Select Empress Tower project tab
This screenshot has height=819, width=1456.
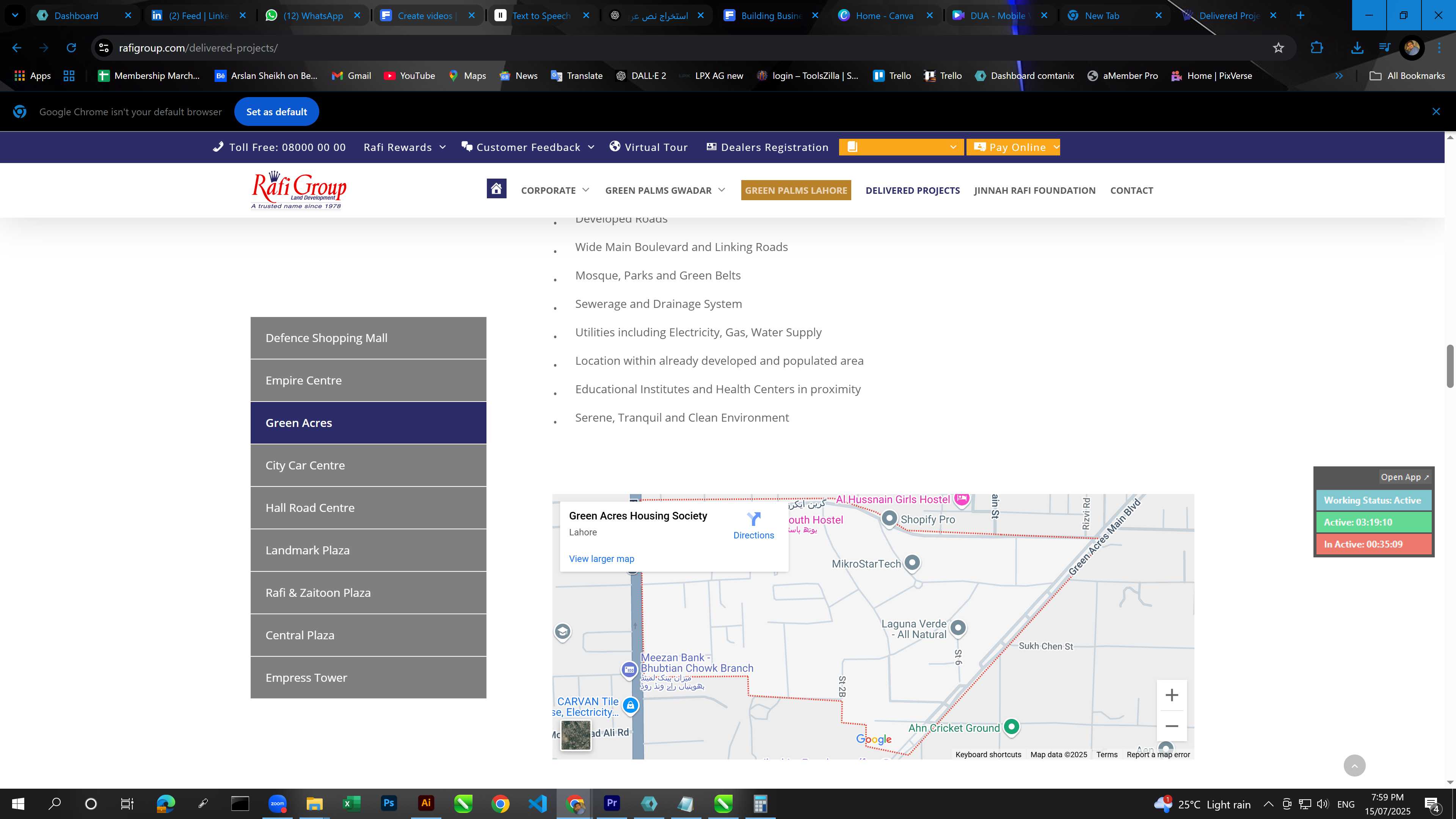[368, 677]
